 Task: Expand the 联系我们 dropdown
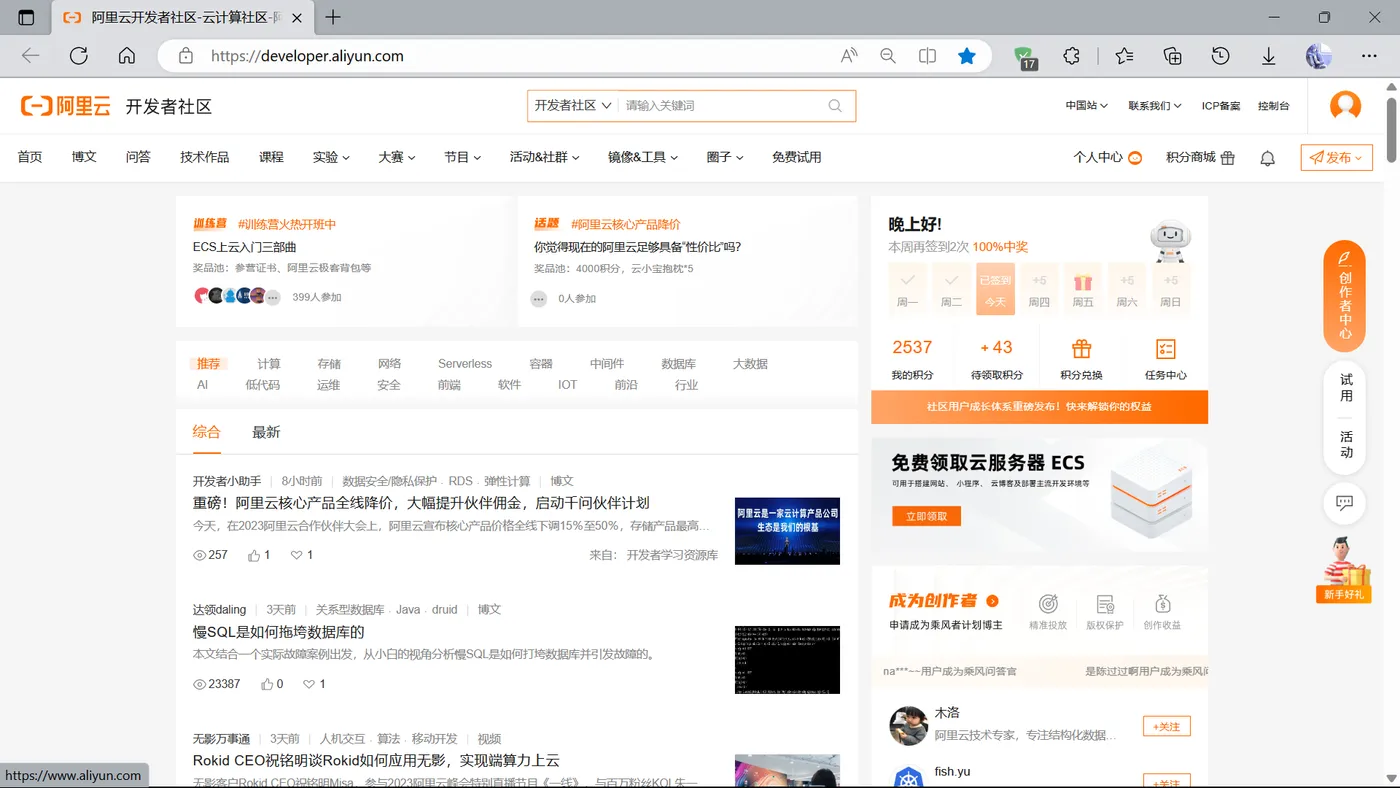click(1155, 106)
